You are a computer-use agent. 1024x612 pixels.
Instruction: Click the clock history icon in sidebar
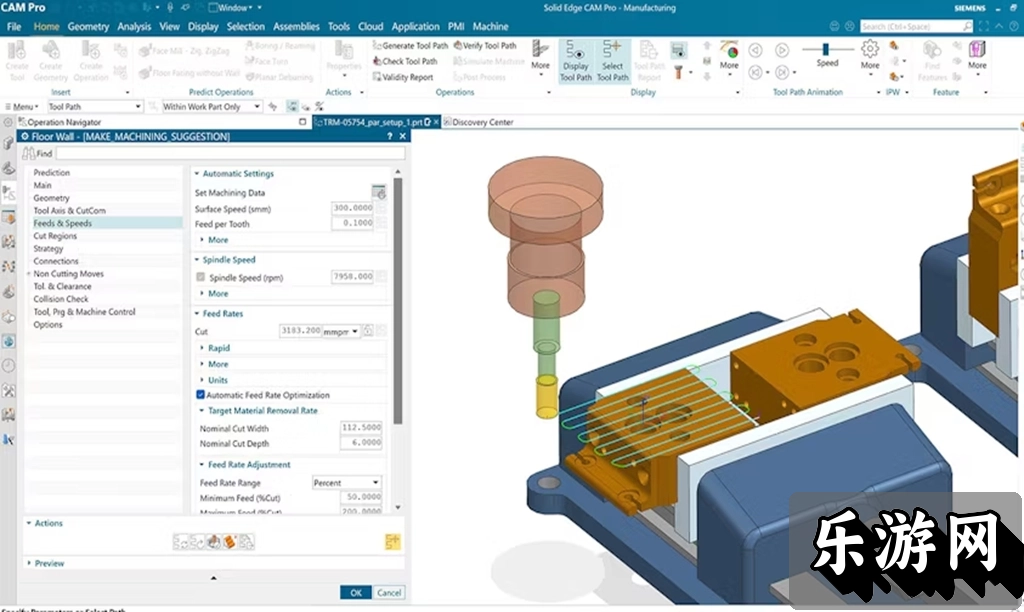(8, 366)
